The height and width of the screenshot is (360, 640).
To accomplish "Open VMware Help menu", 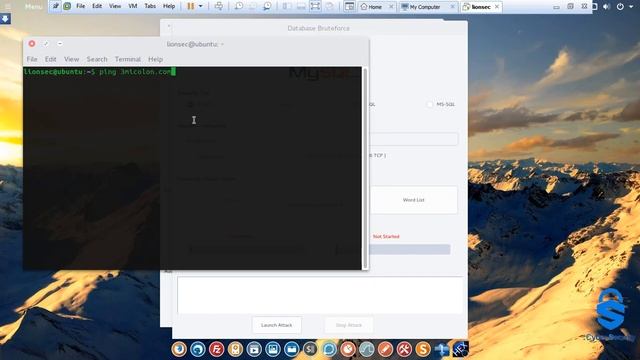I will (169, 6).
